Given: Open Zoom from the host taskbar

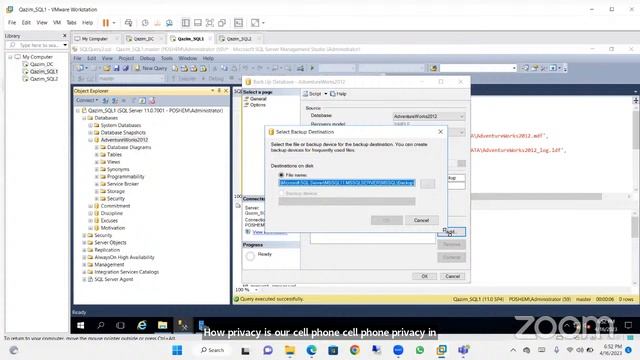Looking at the screenshot, I should [x=398, y=350].
